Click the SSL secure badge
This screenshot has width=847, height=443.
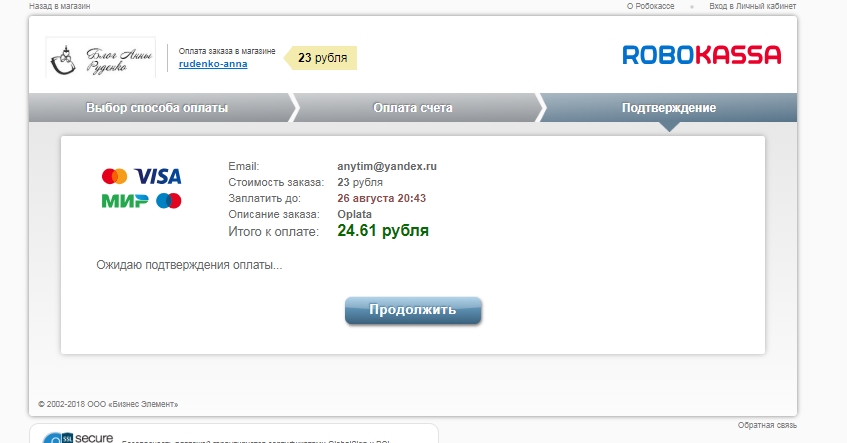(x=78, y=438)
